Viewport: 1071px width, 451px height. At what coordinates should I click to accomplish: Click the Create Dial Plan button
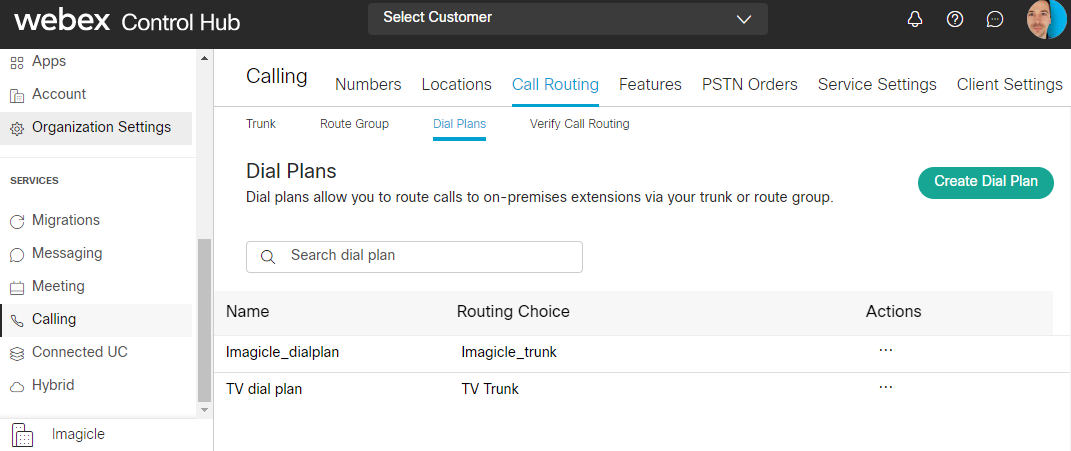985,182
